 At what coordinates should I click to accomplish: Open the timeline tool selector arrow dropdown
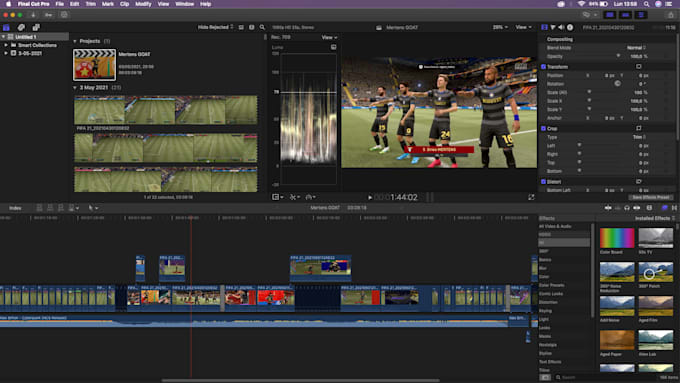point(93,208)
